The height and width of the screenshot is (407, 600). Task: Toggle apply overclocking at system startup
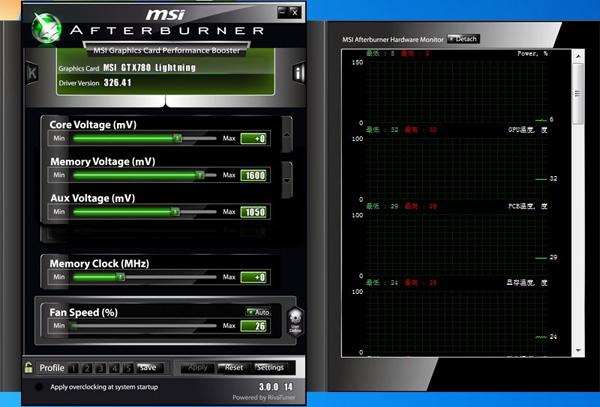(x=39, y=387)
